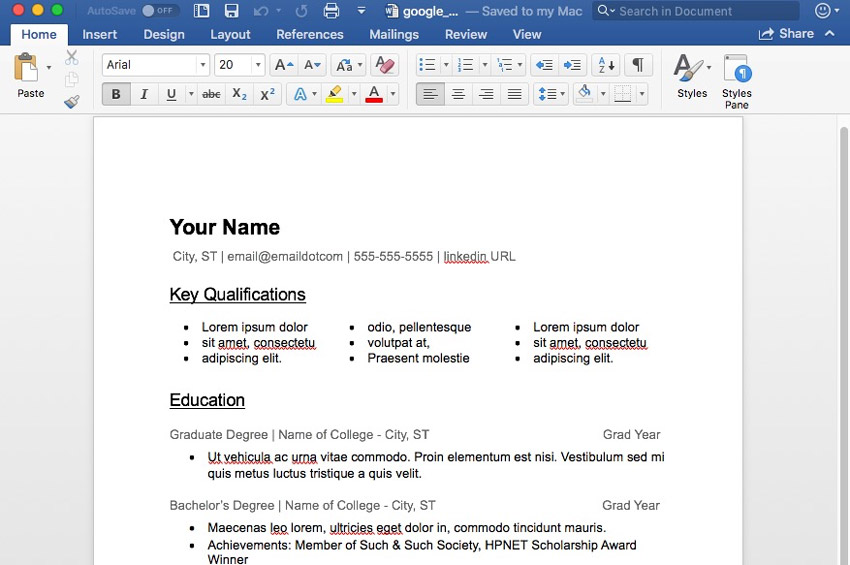Toggle the AutoSave switch
This screenshot has height=565, width=850.
pyautogui.click(x=159, y=11)
